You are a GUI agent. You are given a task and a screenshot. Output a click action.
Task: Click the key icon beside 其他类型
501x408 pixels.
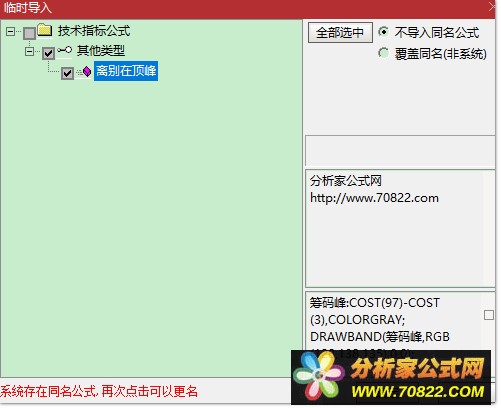click(64, 50)
